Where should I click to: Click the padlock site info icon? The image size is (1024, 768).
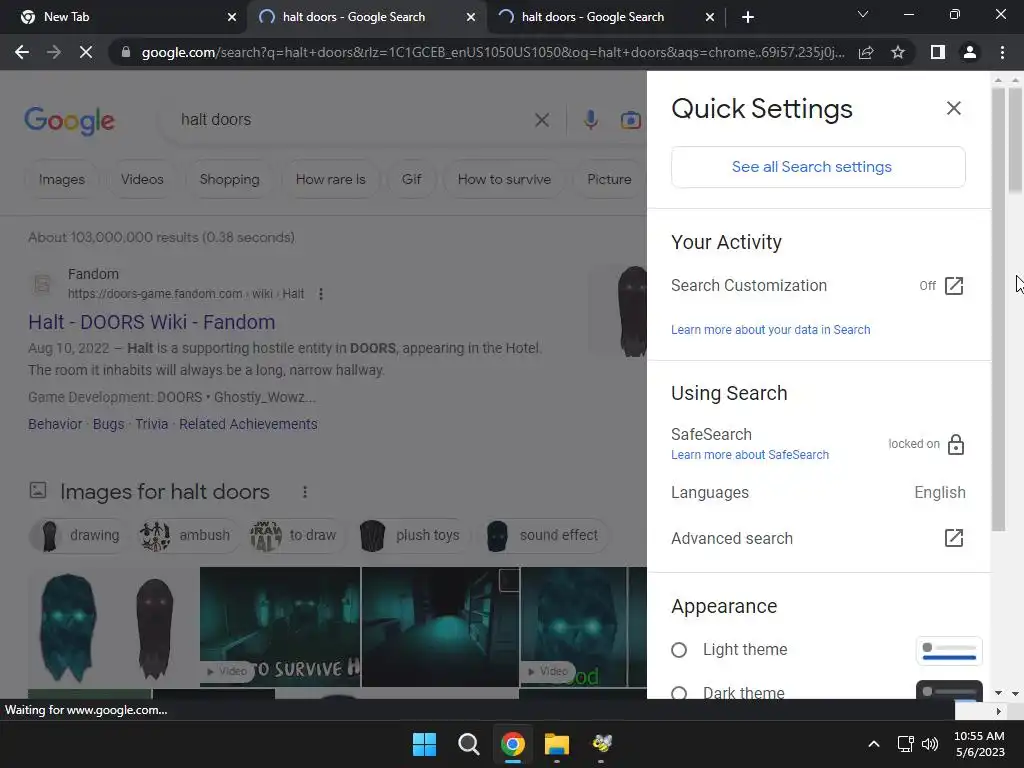(125, 52)
